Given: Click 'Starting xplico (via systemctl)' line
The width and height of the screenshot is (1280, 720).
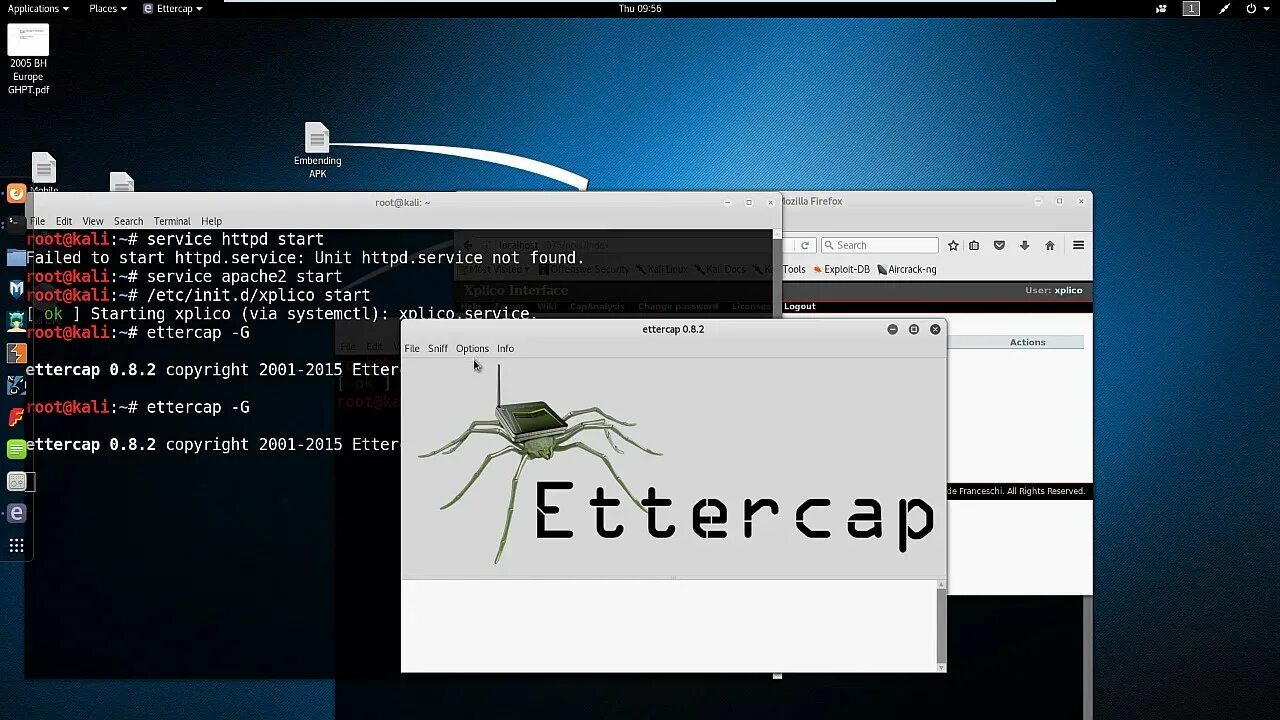Looking at the screenshot, I should 283,314.
